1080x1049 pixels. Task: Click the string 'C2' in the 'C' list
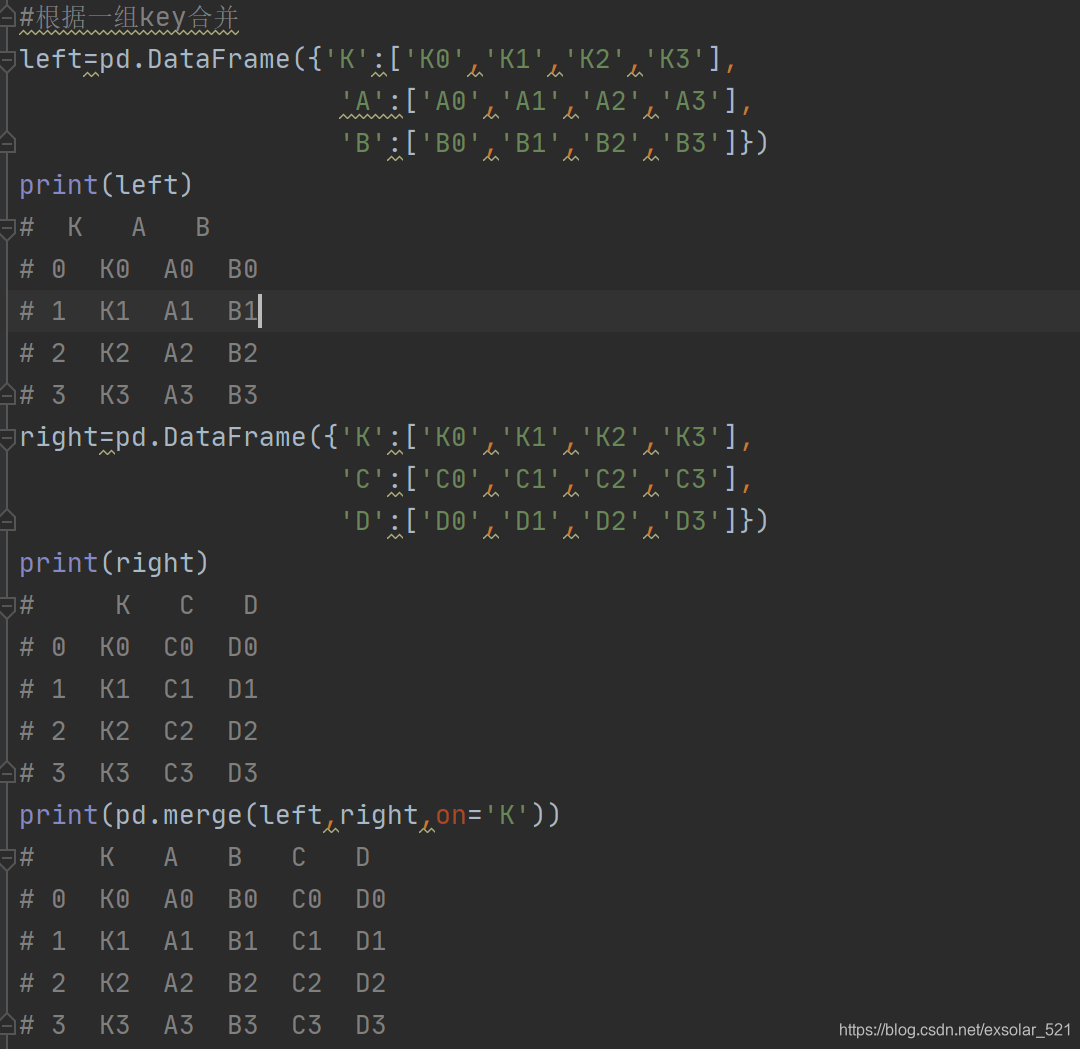pos(610,479)
